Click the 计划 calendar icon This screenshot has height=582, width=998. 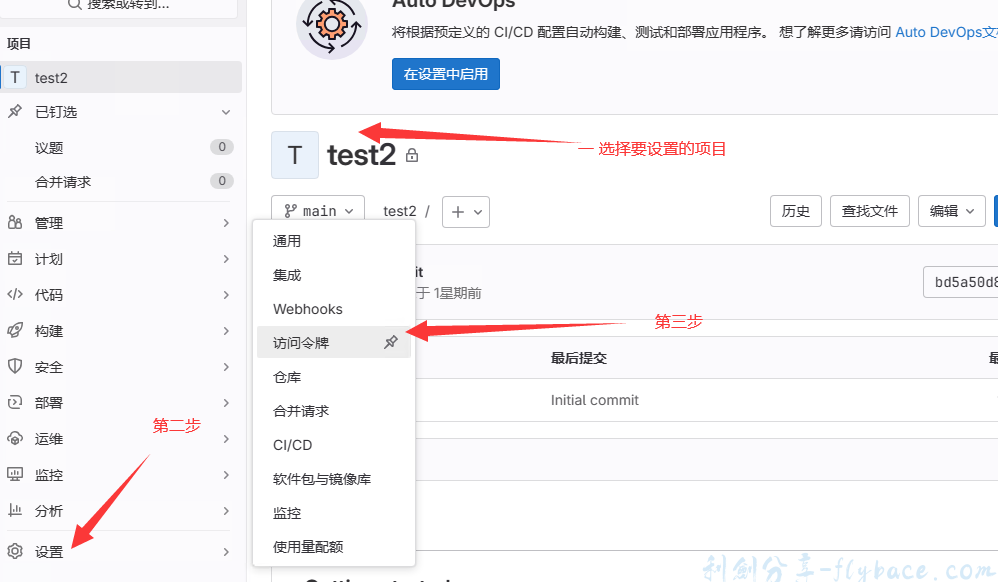click(15, 259)
